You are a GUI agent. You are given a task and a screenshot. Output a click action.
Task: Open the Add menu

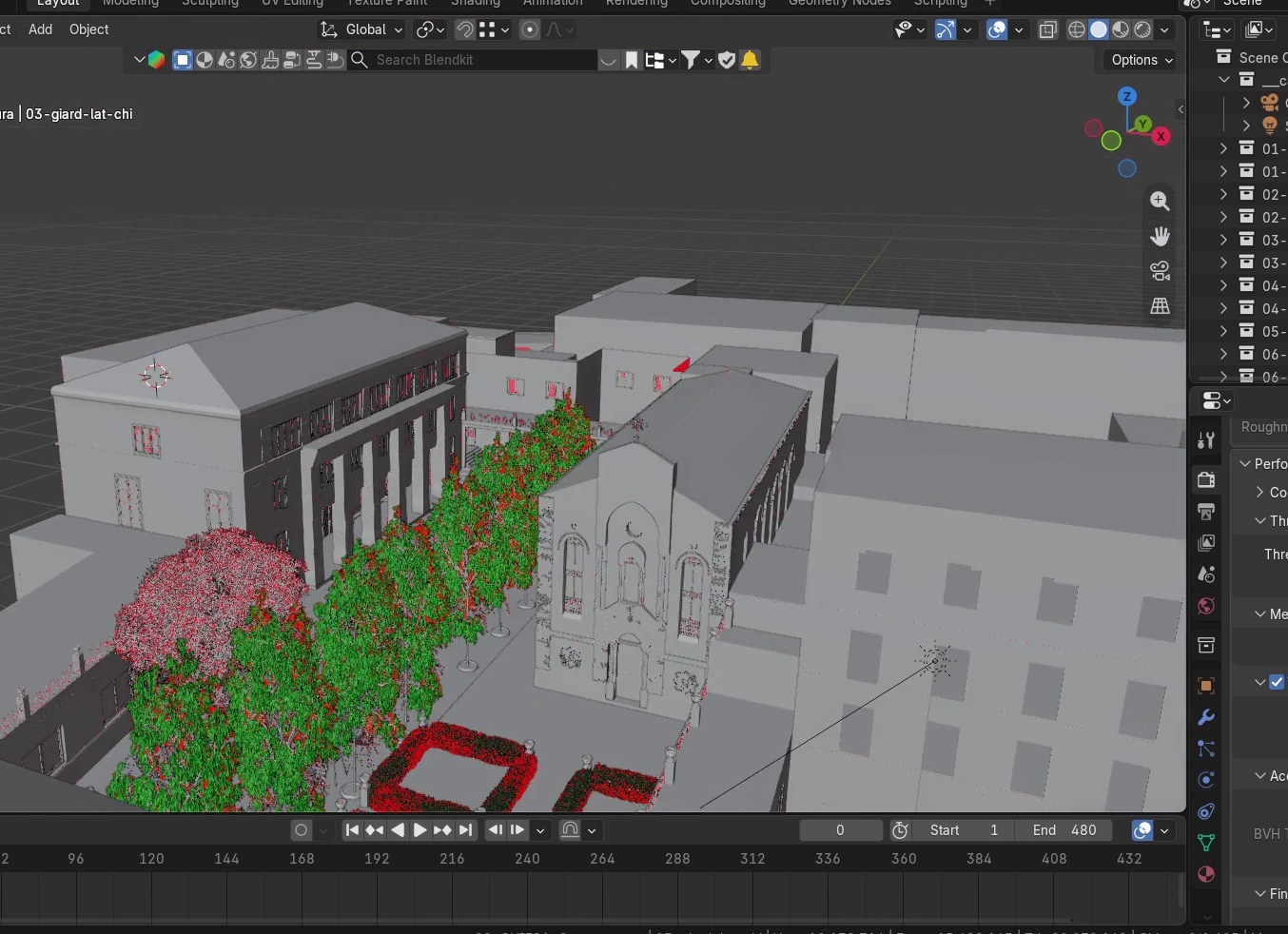[41, 29]
